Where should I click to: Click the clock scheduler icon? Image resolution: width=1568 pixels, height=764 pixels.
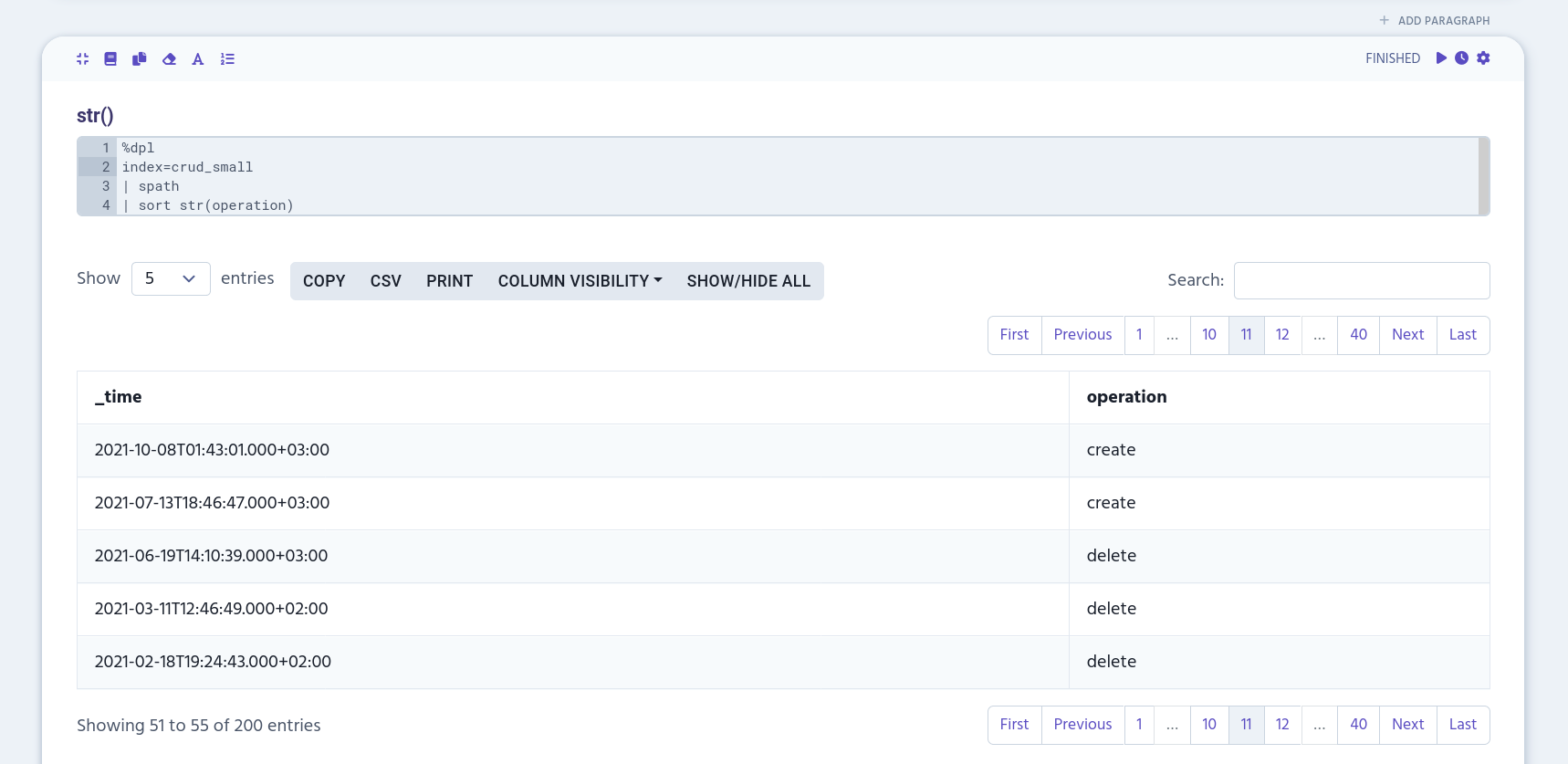(1461, 58)
